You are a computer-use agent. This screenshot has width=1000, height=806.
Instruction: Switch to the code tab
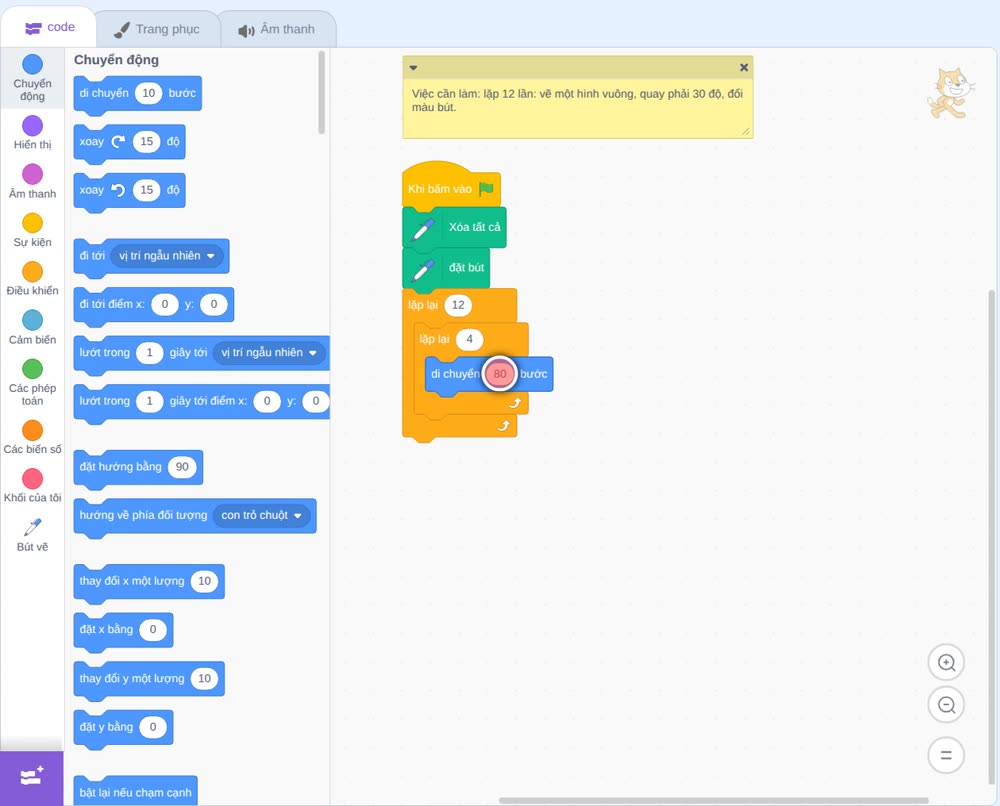click(49, 27)
